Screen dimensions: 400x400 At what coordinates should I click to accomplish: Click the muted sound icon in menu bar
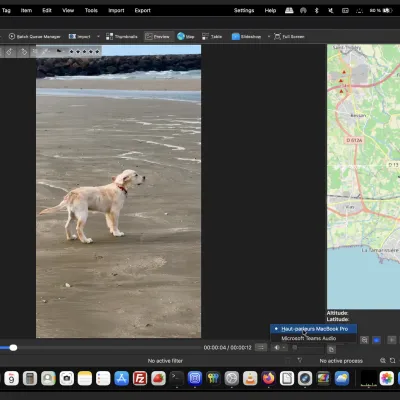(331, 10)
